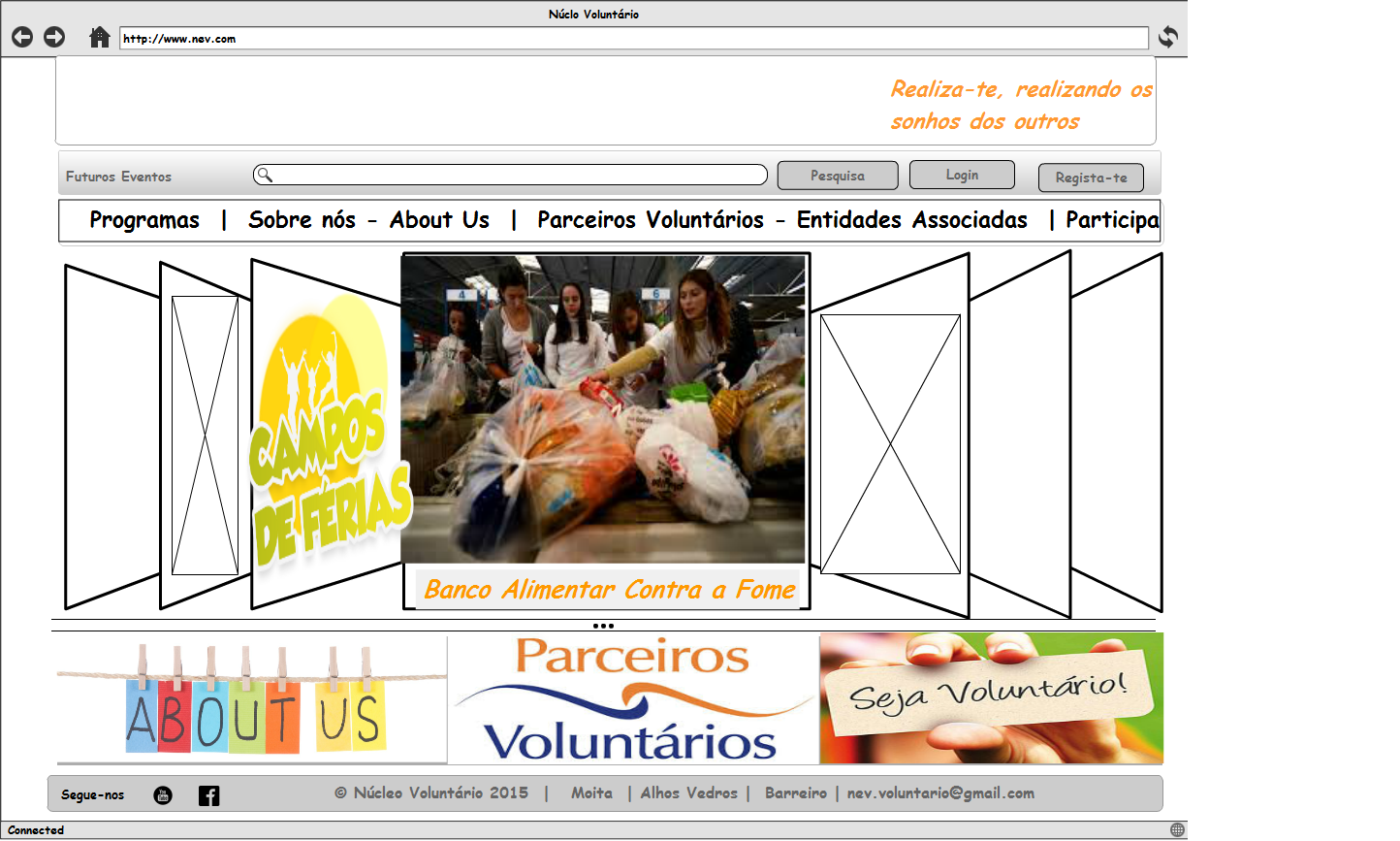
Task: Click the magnifying glass search icon
Action: (264, 175)
